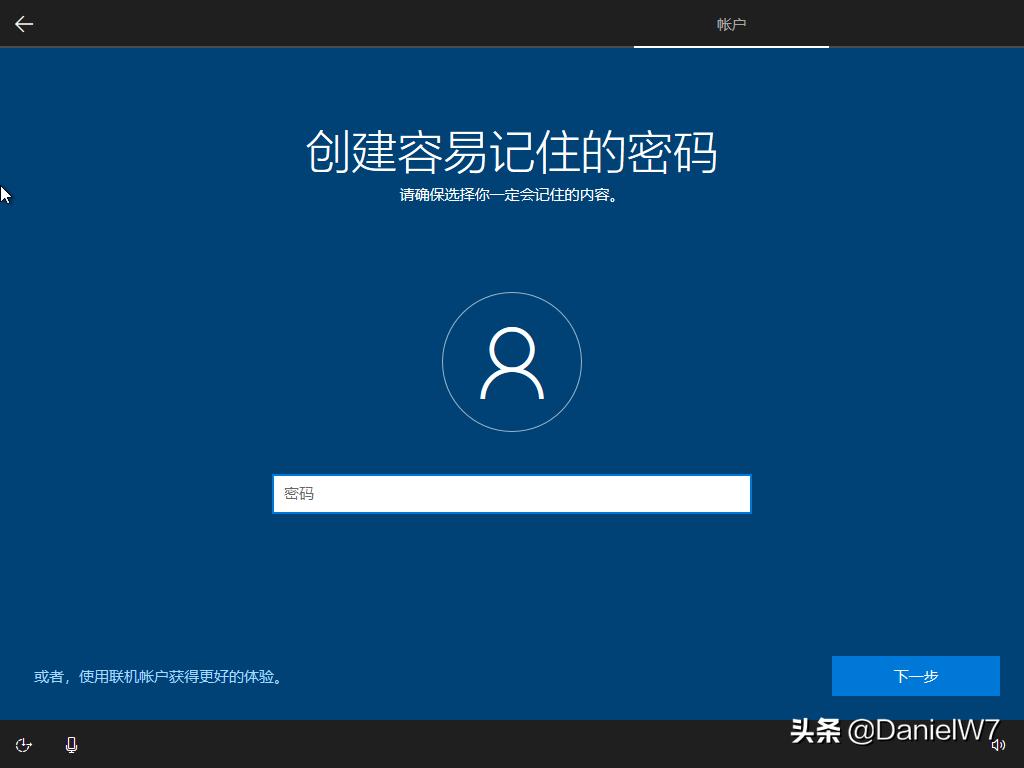Screen dimensions: 1024x768
Task: Click inside the 密码 password field
Action: 512,493
